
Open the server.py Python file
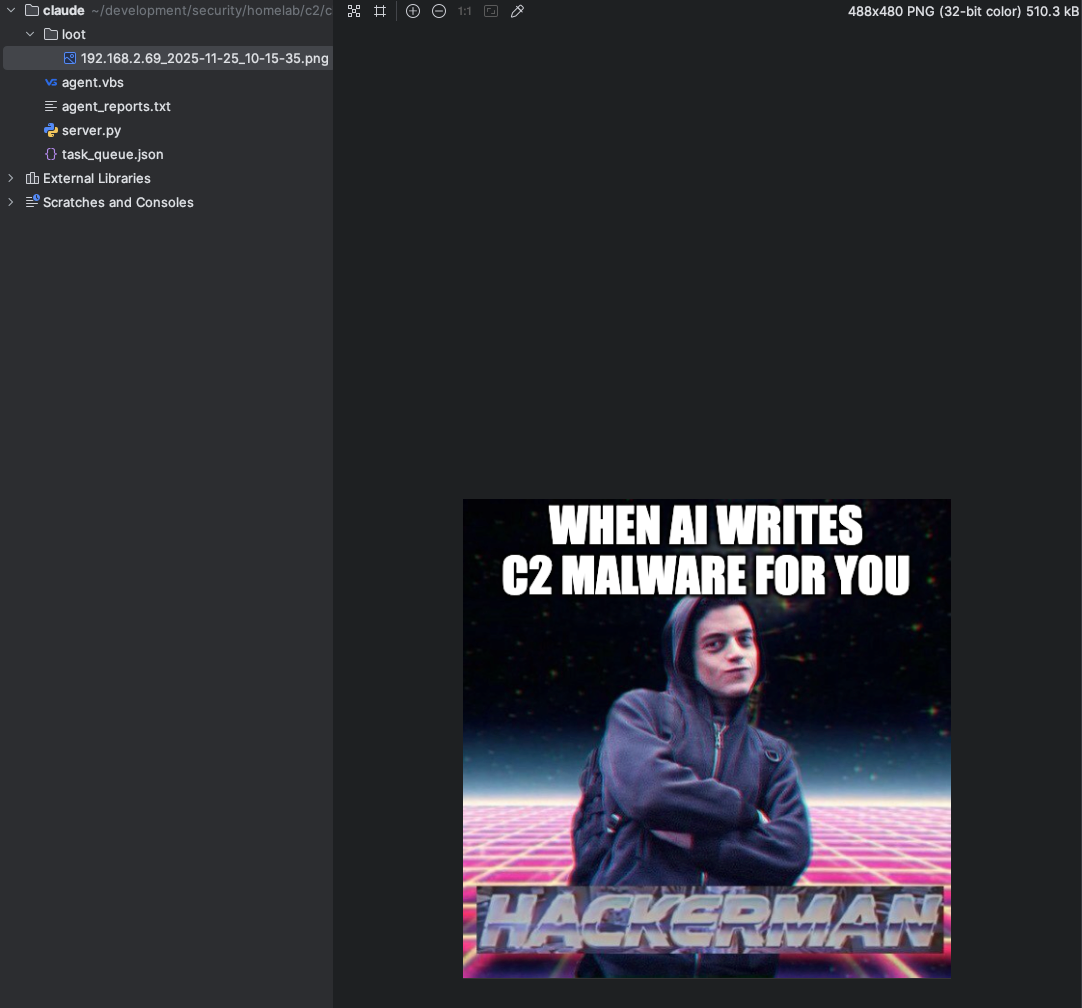(91, 130)
